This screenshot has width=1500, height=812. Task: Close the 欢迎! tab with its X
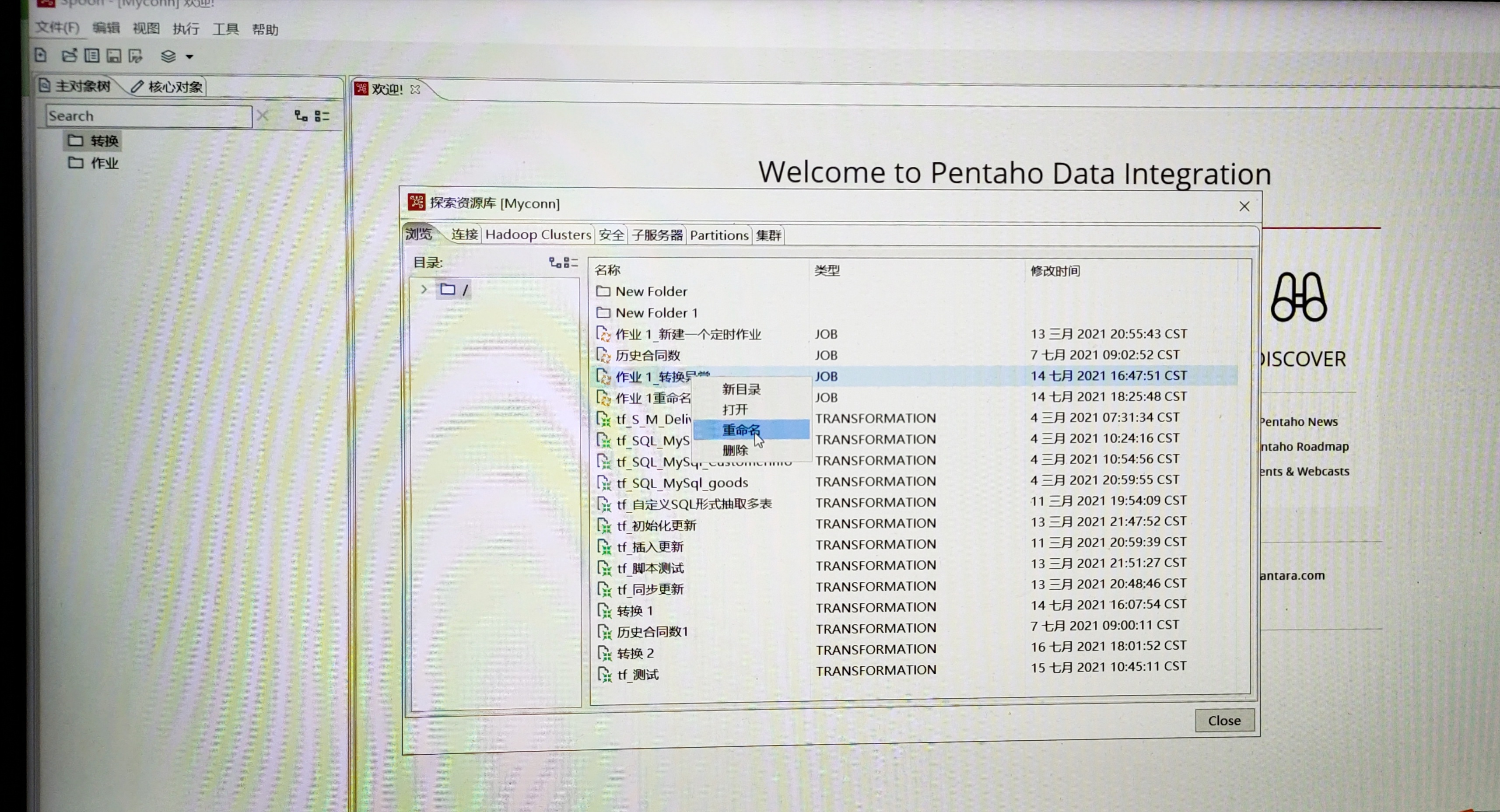click(x=415, y=89)
